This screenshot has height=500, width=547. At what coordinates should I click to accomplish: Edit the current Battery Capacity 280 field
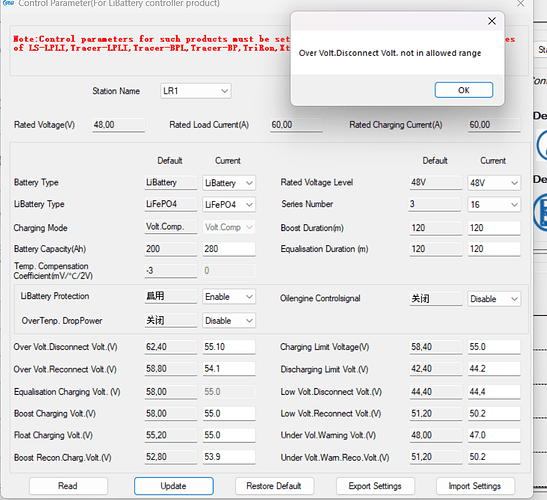click(229, 249)
